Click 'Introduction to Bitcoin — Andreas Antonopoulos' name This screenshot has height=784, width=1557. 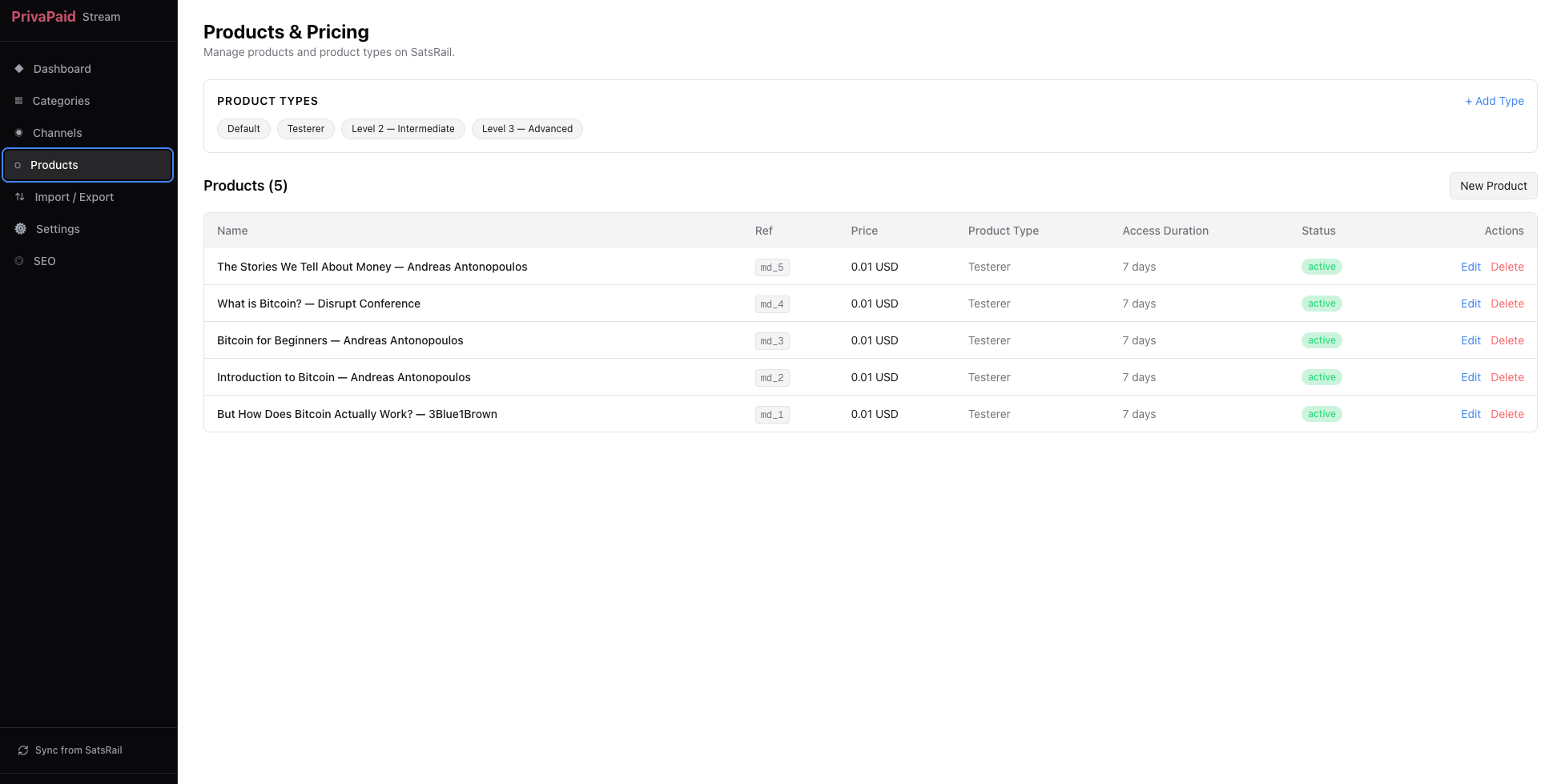[x=344, y=377]
